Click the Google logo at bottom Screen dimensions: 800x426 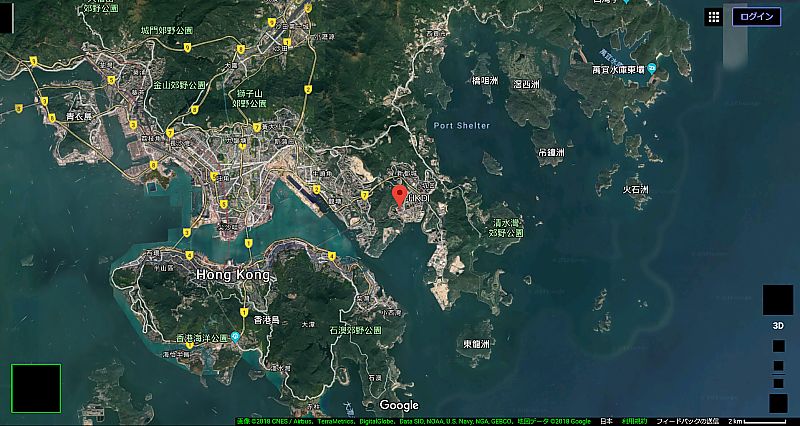pos(399,405)
